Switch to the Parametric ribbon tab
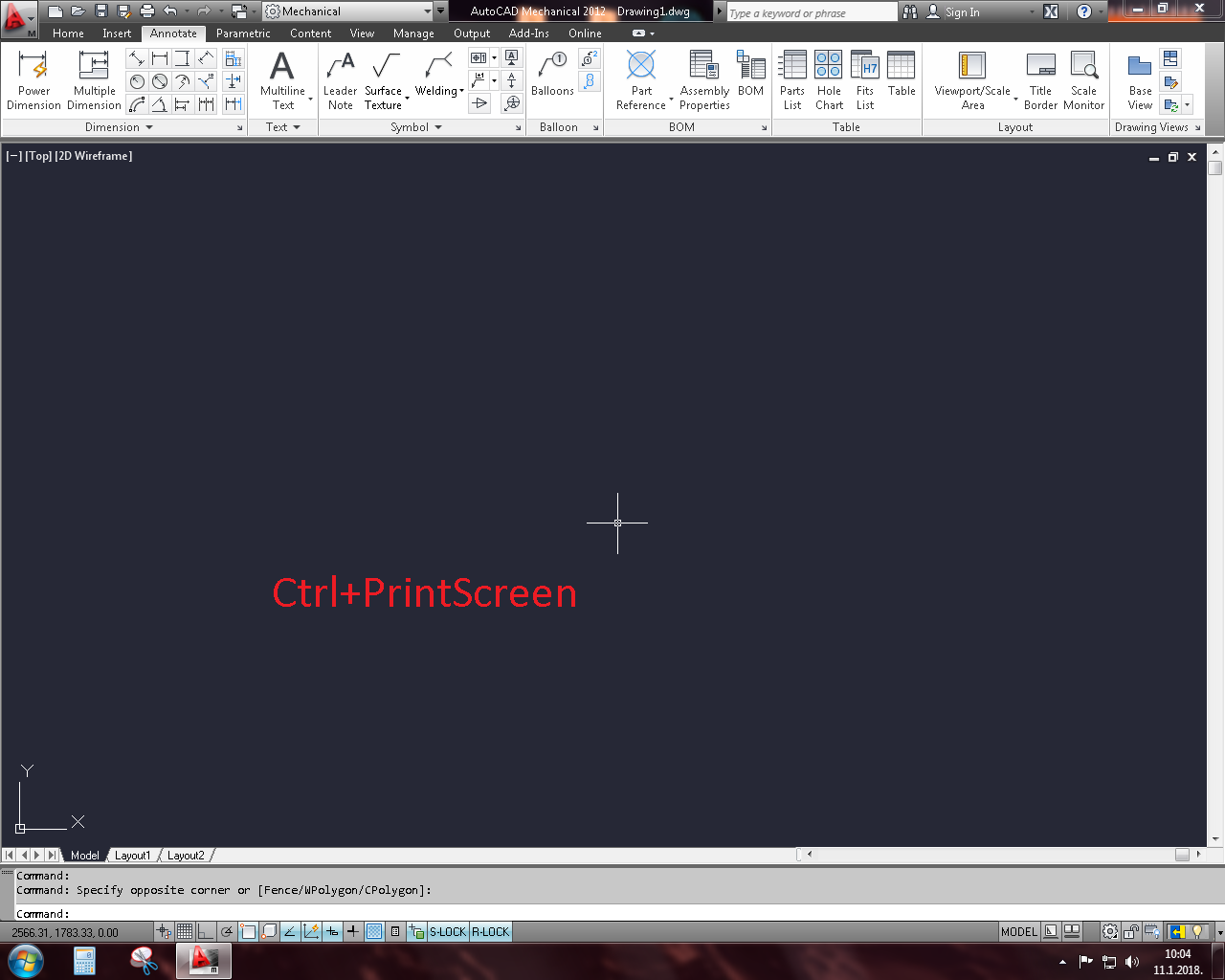The image size is (1225, 980). coord(243,33)
